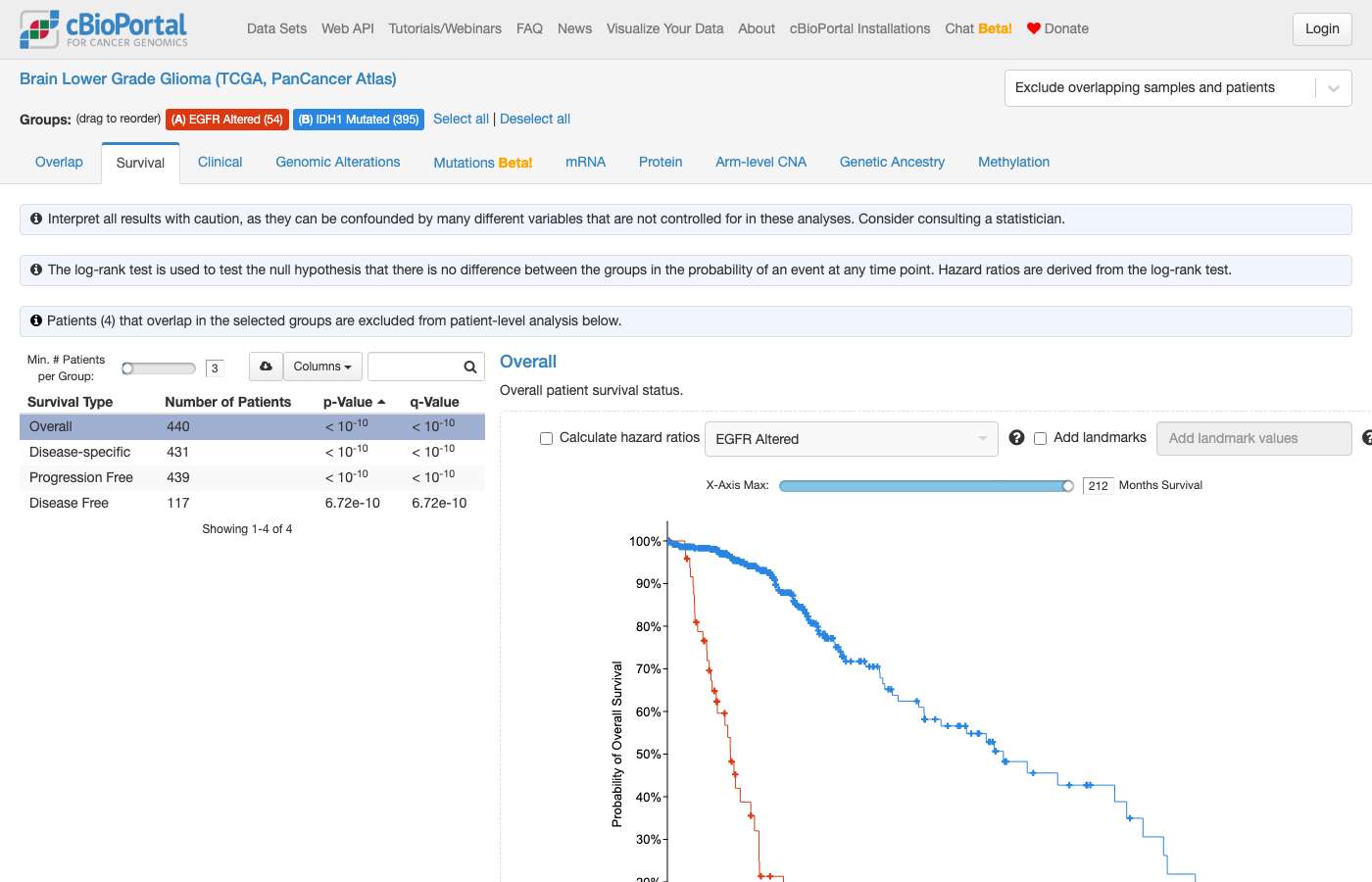Click the X-Axis Max slider handle
This screenshot has height=882, width=1372.
pos(1068,486)
